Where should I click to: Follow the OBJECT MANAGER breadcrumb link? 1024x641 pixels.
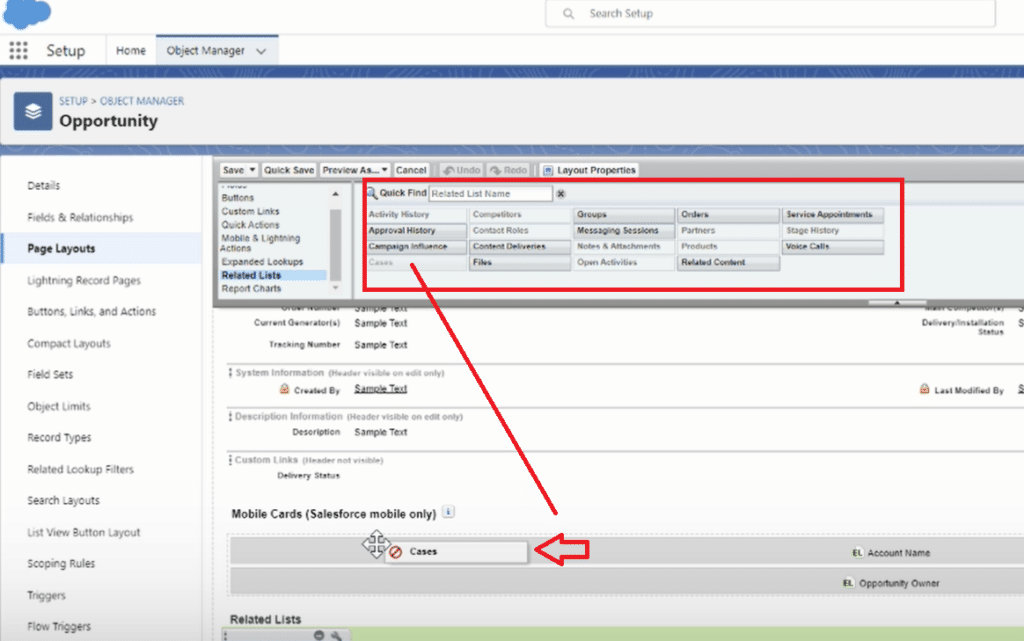tap(142, 101)
